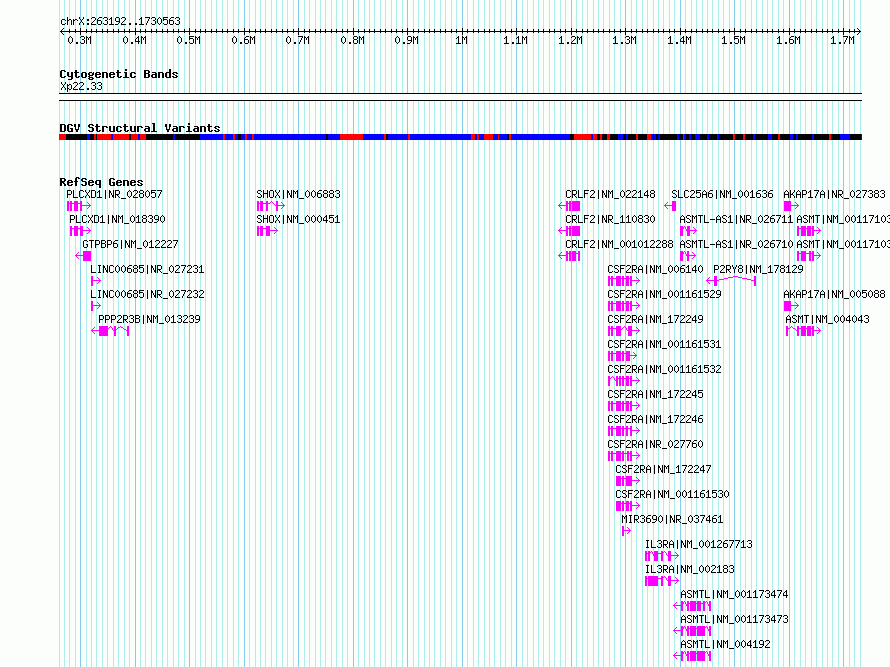This screenshot has height=667, width=890.
Task: Open the GTPBP6|NM_012227 gene label
Action: coord(130,244)
